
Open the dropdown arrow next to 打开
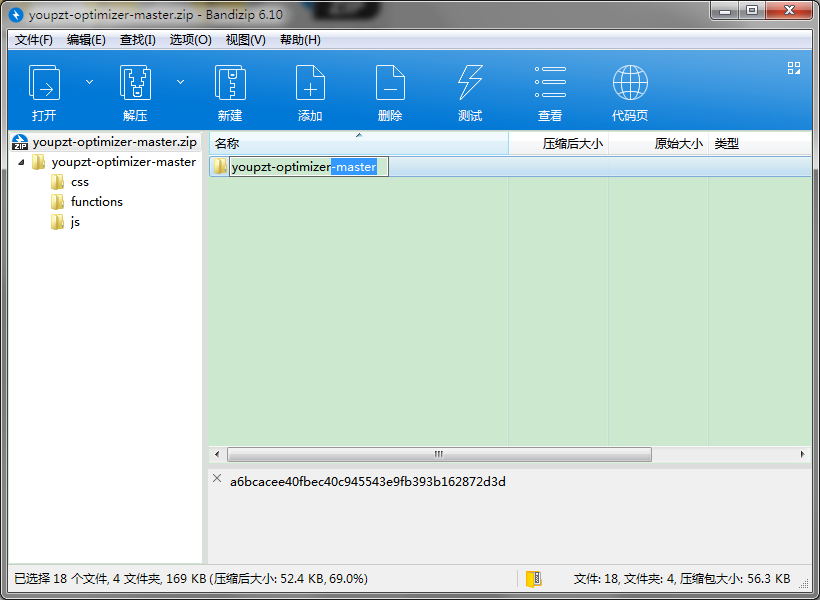click(x=89, y=82)
